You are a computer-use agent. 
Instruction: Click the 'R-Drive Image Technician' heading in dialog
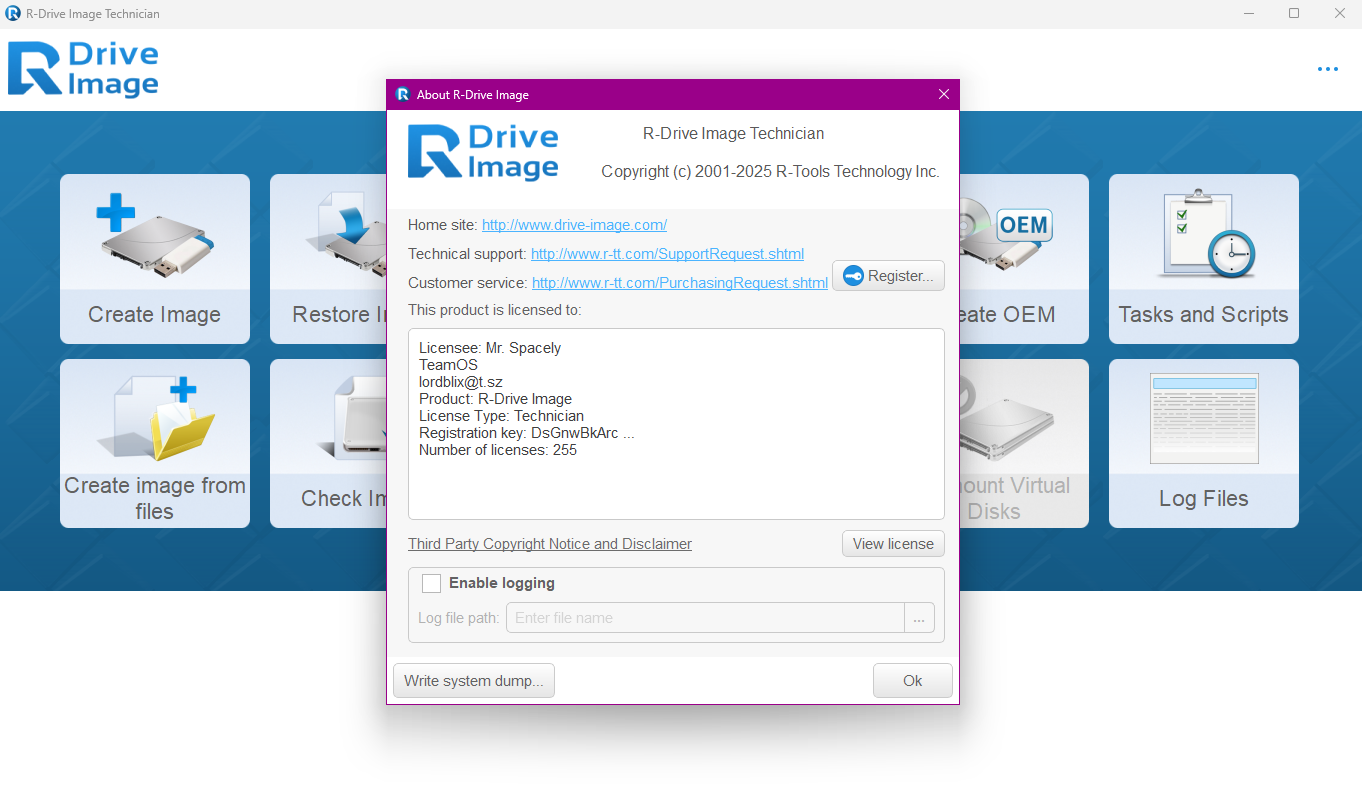[x=733, y=134]
